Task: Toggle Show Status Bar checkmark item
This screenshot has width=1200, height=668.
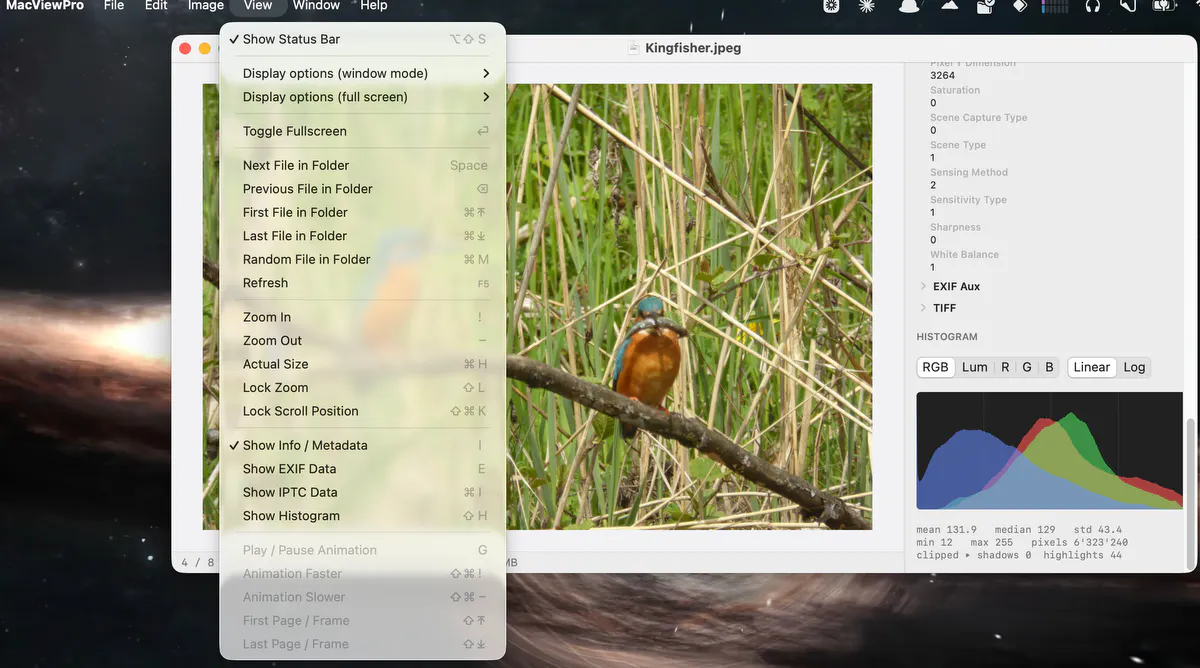Action: [363, 39]
